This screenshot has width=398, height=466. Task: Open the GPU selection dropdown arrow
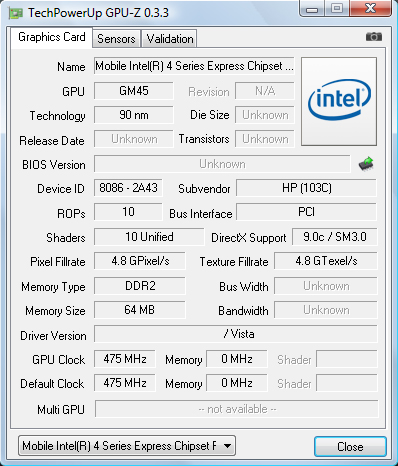click(x=227, y=446)
